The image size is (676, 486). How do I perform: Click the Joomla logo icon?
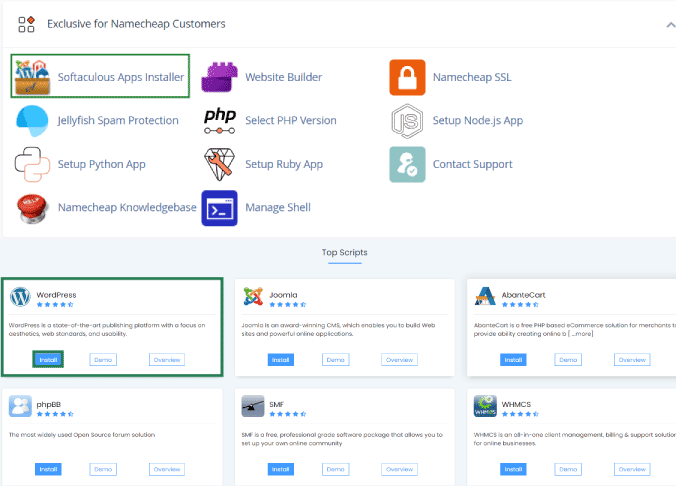253,297
